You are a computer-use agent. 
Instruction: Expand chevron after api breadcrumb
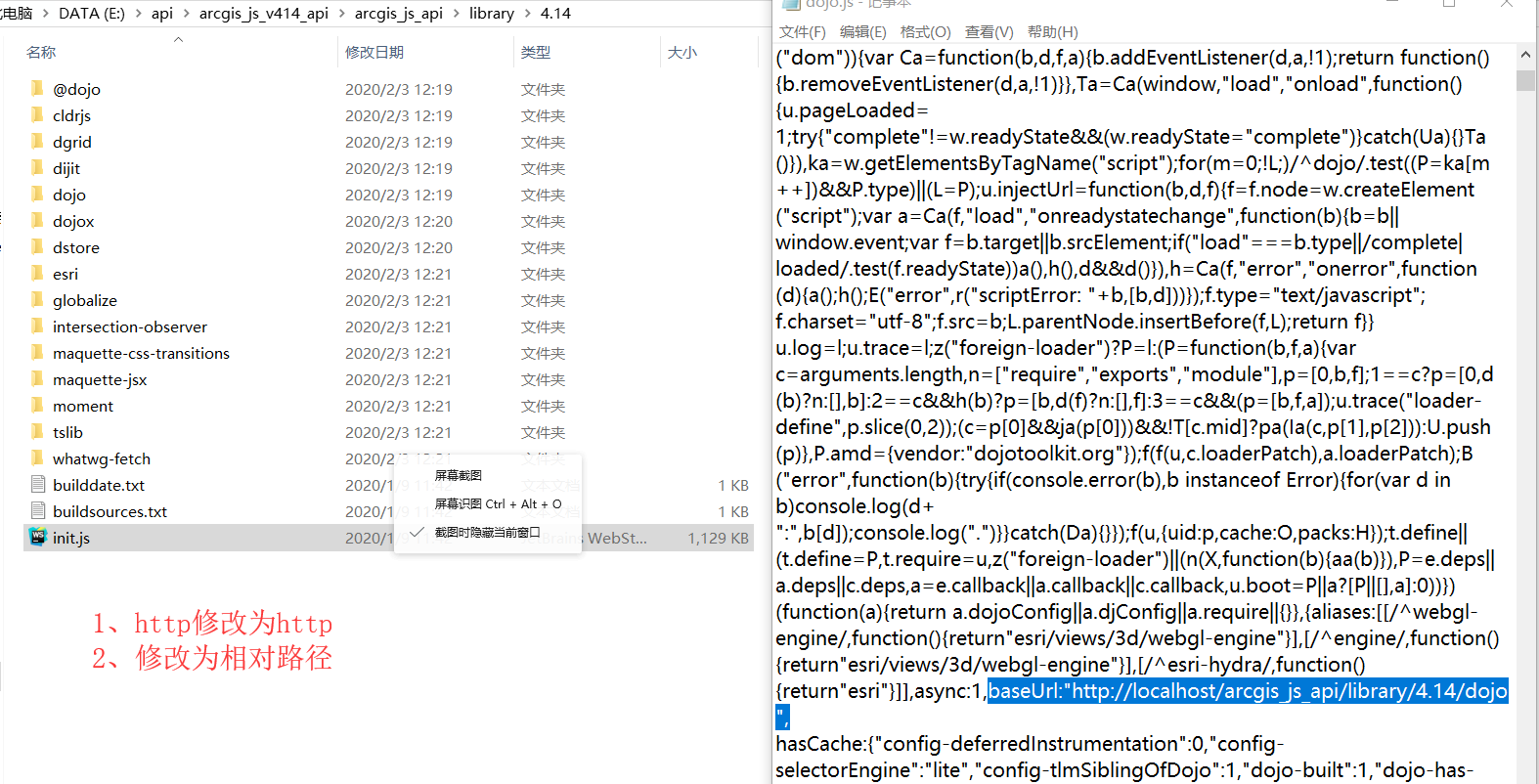[186, 14]
